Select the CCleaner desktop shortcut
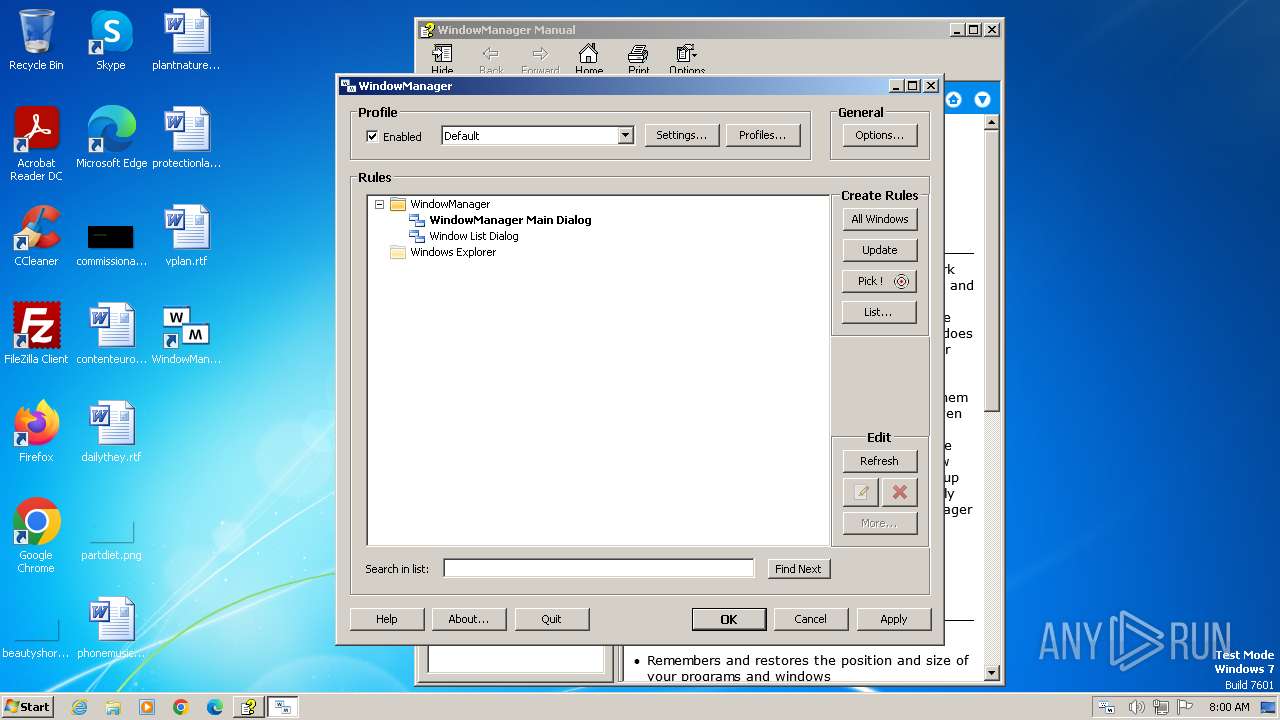 pyautogui.click(x=36, y=236)
